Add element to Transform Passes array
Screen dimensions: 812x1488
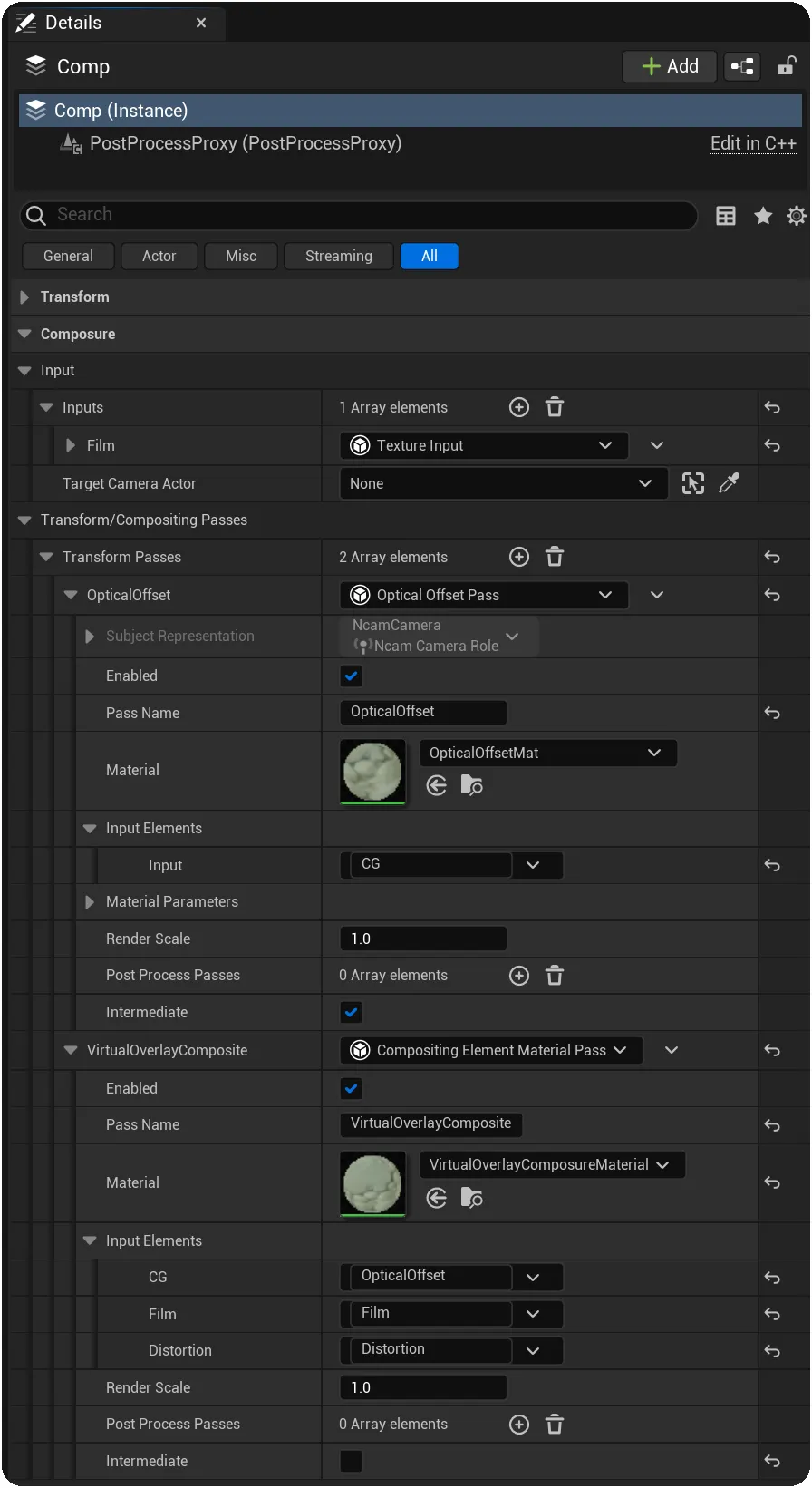click(519, 557)
